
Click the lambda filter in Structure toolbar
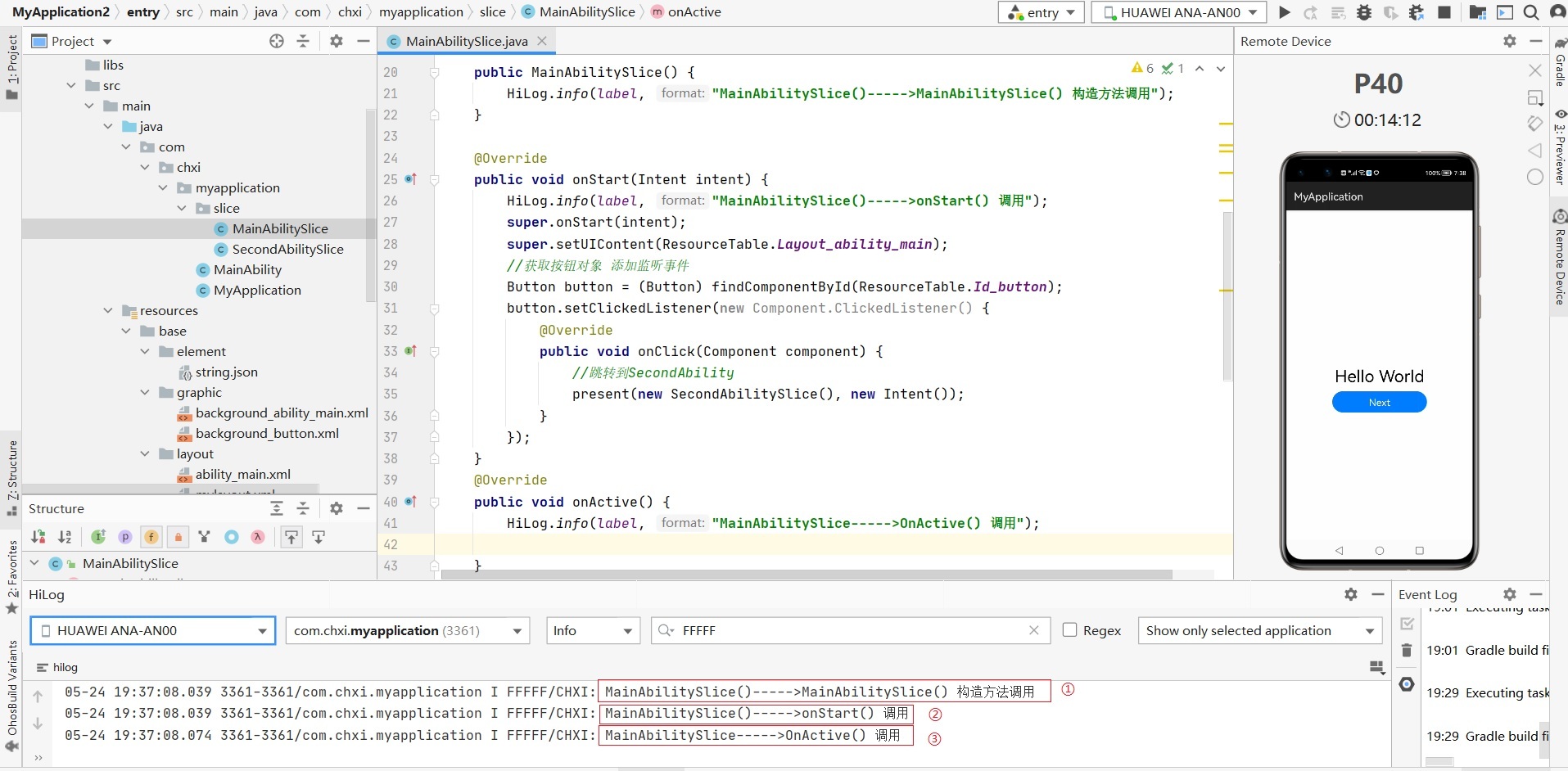(258, 537)
